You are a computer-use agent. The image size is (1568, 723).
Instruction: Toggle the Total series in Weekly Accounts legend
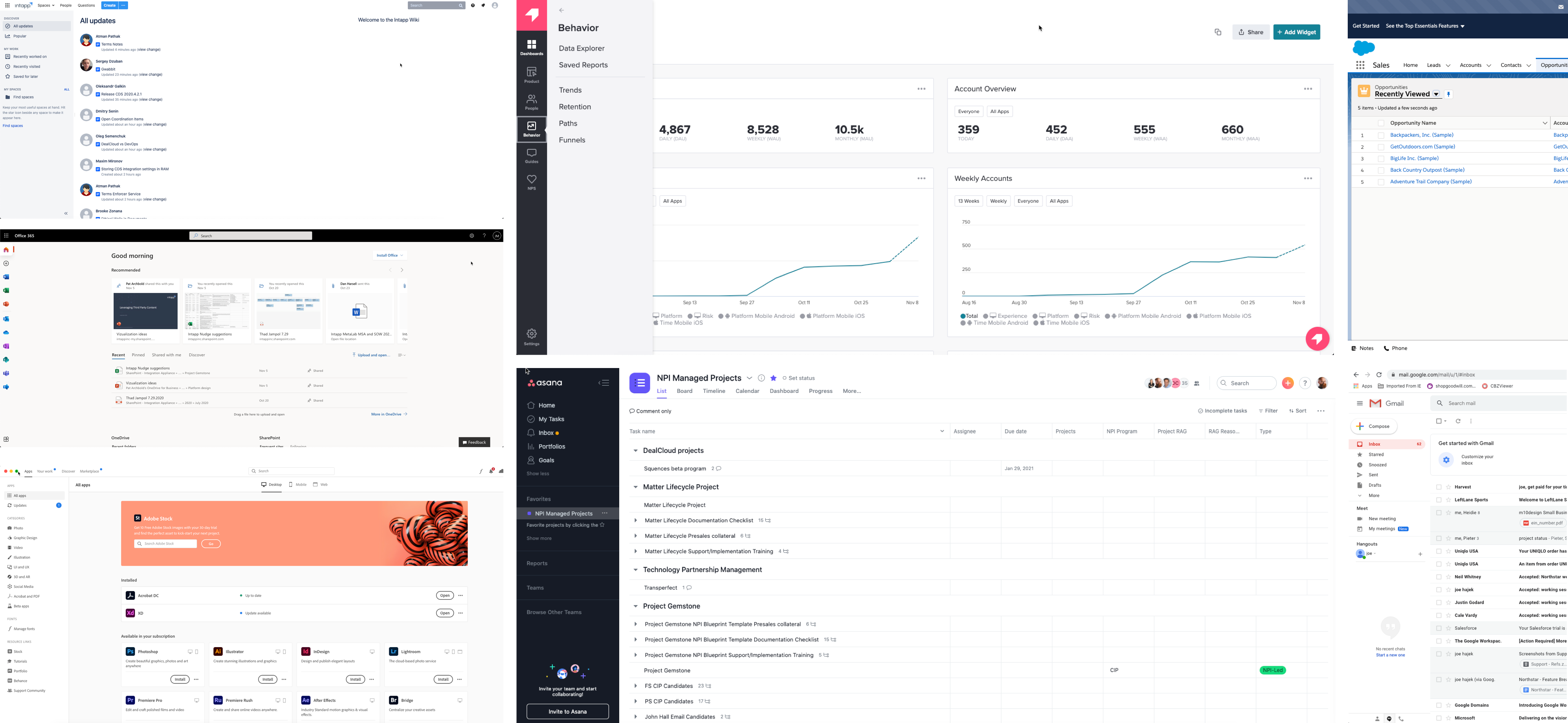[x=968, y=316]
